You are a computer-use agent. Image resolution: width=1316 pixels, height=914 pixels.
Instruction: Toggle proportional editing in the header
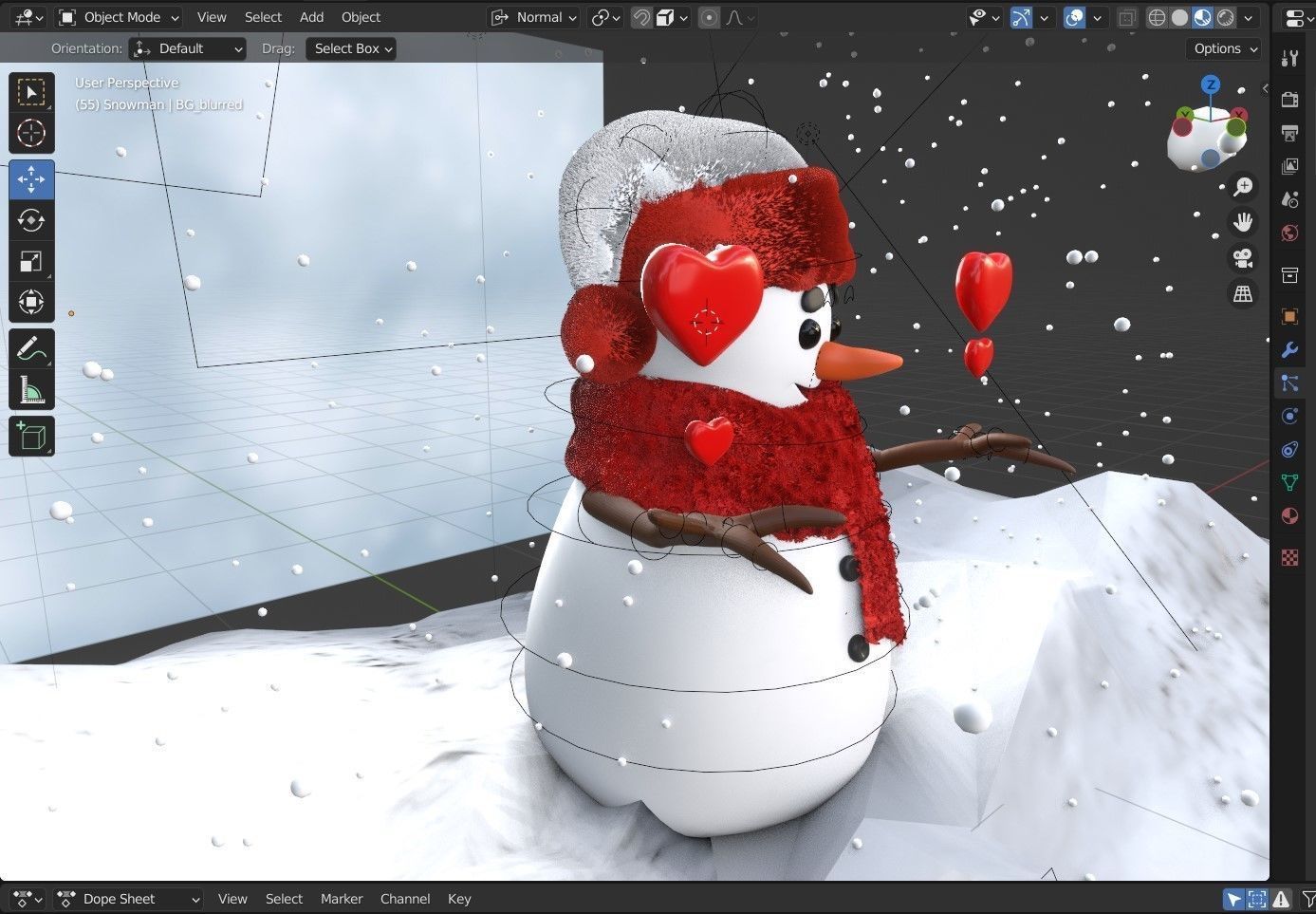709,17
